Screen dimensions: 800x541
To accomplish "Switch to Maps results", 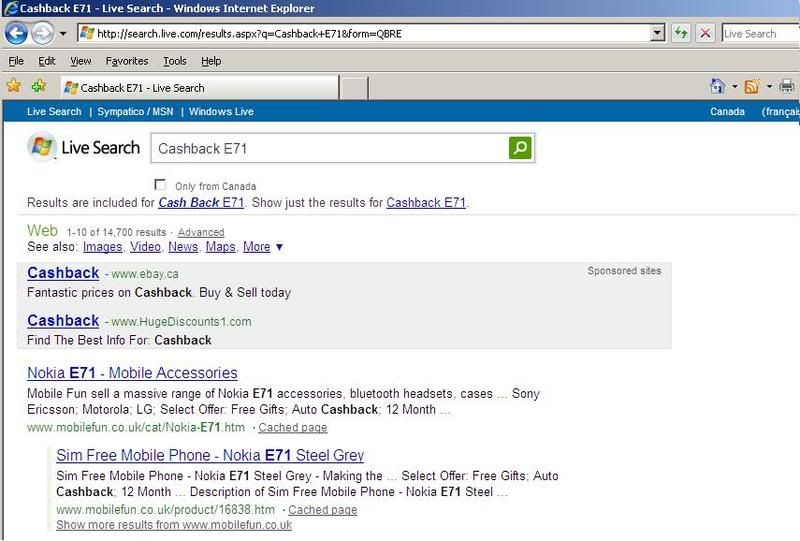I will 220,247.
